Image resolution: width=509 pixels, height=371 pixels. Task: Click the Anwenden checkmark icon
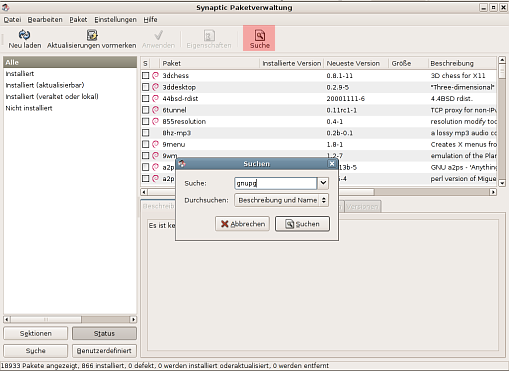pos(158,35)
